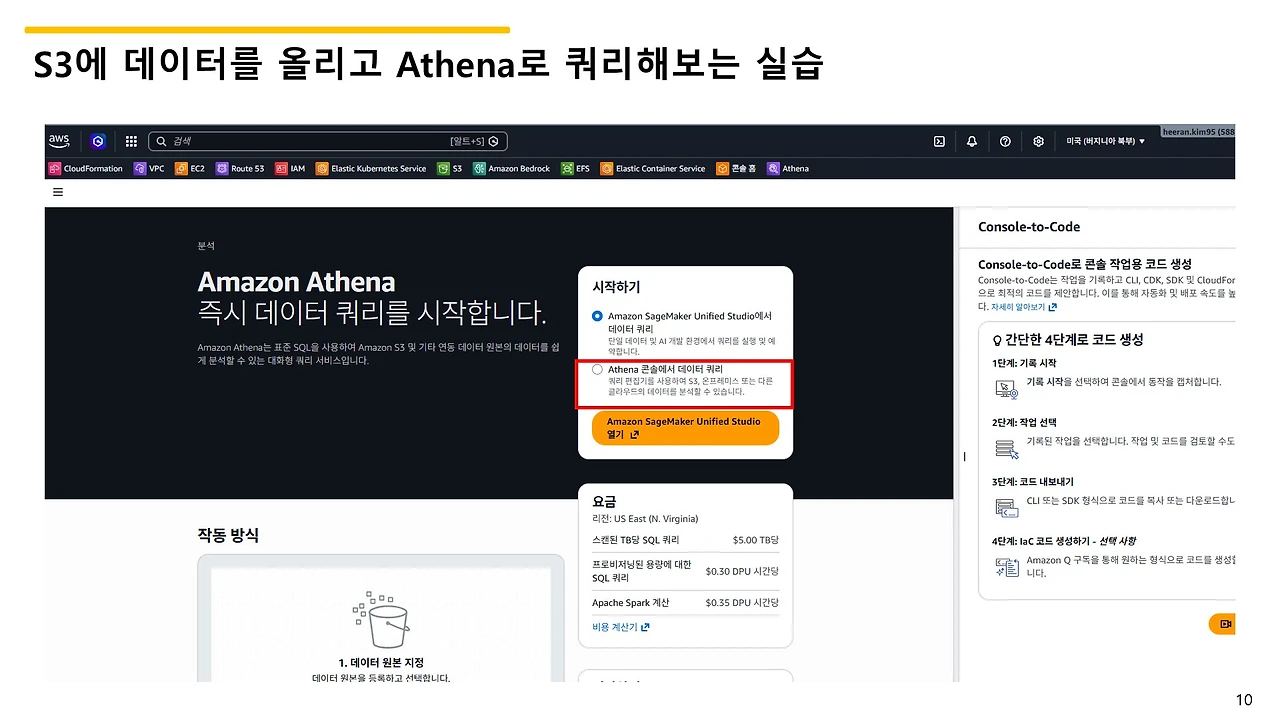This screenshot has width=1280, height=720.
Task: Click the heeran.kim95 account label
Action: click(1198, 131)
